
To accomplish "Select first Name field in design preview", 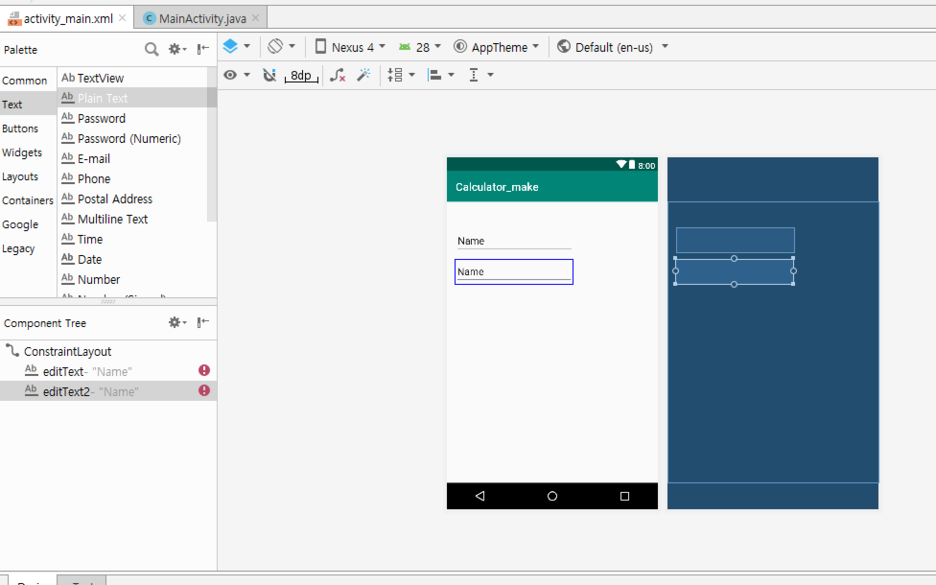I will (x=514, y=241).
